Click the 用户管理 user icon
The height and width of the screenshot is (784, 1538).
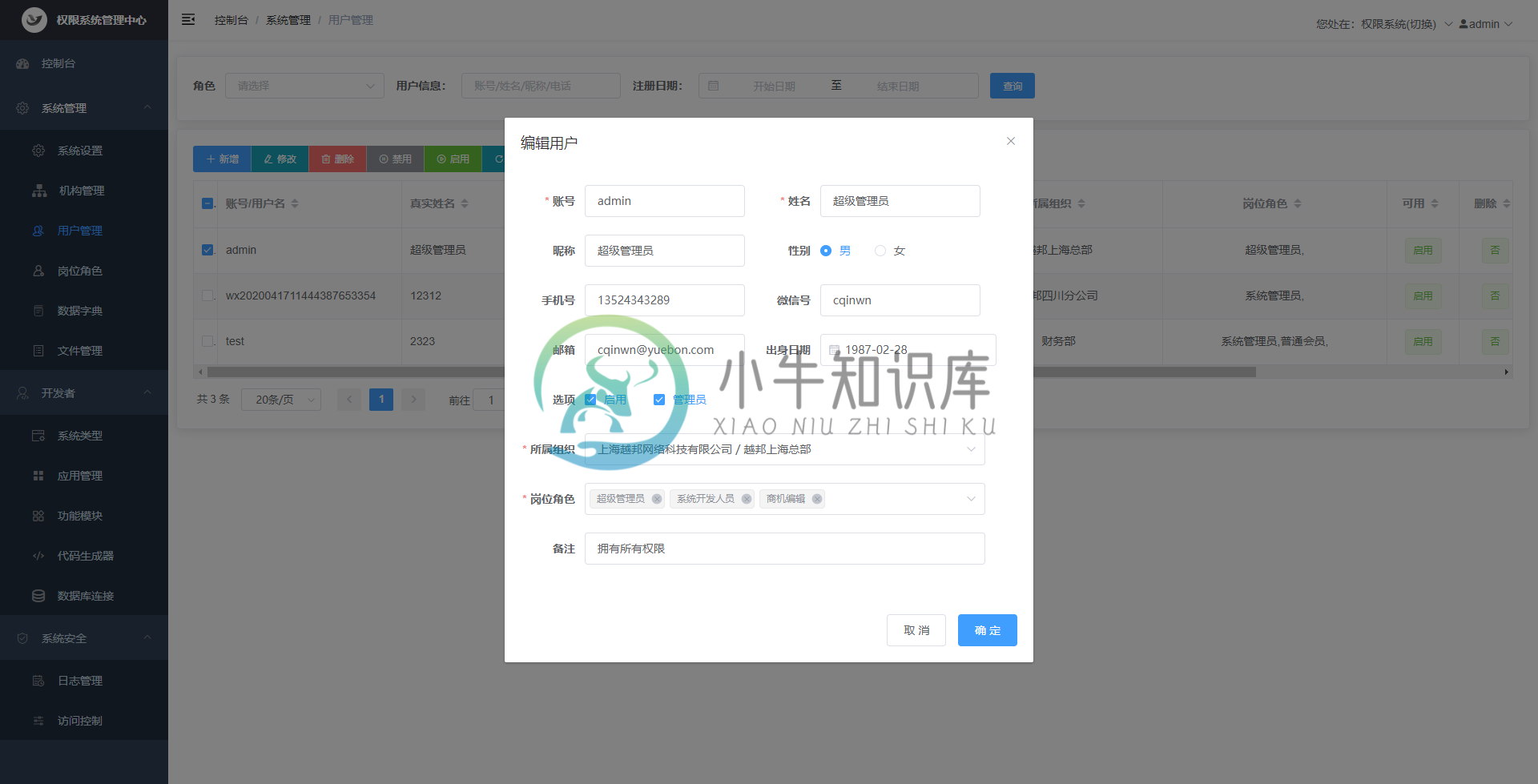pyautogui.click(x=38, y=231)
